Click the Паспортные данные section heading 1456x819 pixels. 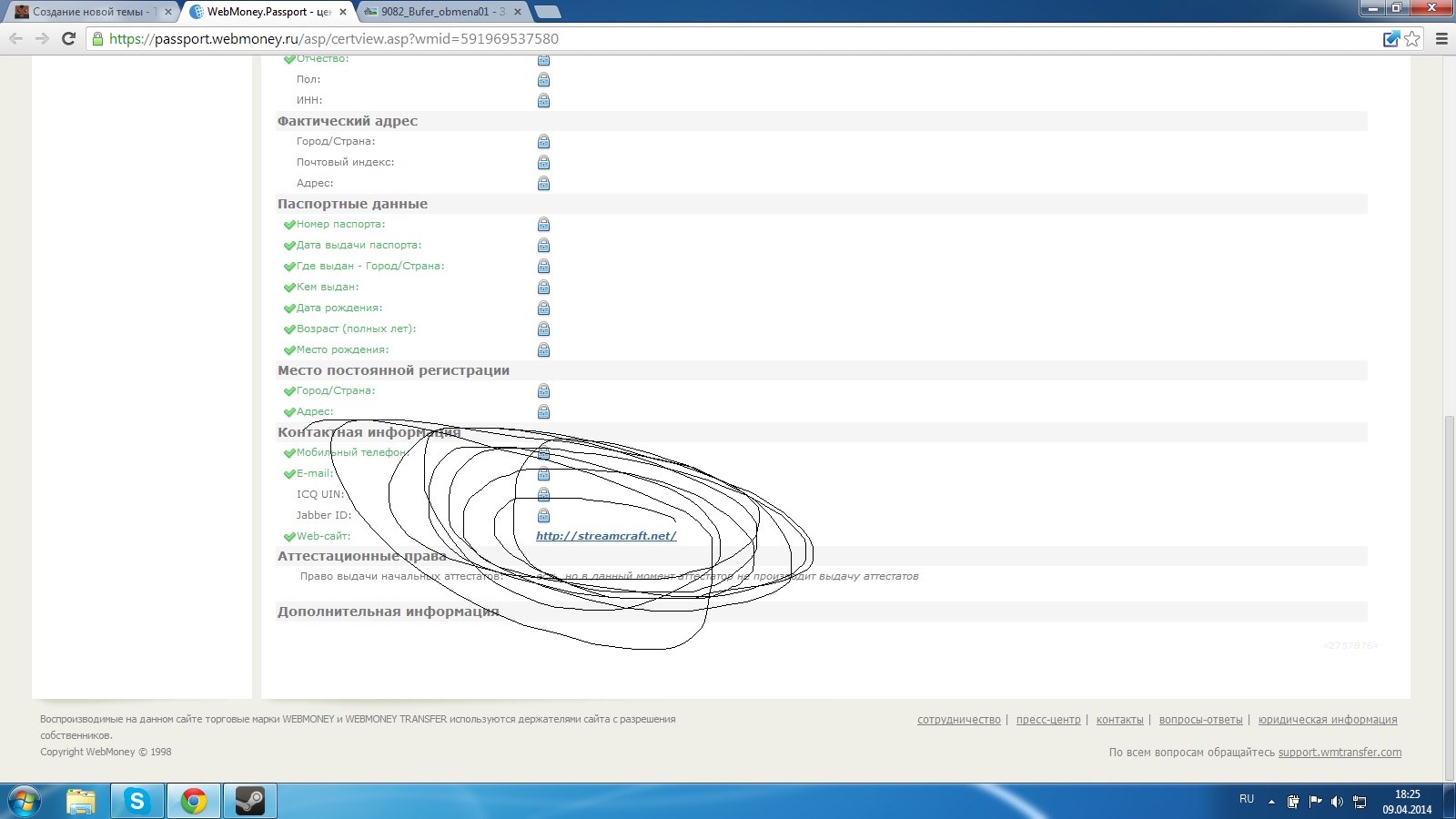click(x=352, y=204)
